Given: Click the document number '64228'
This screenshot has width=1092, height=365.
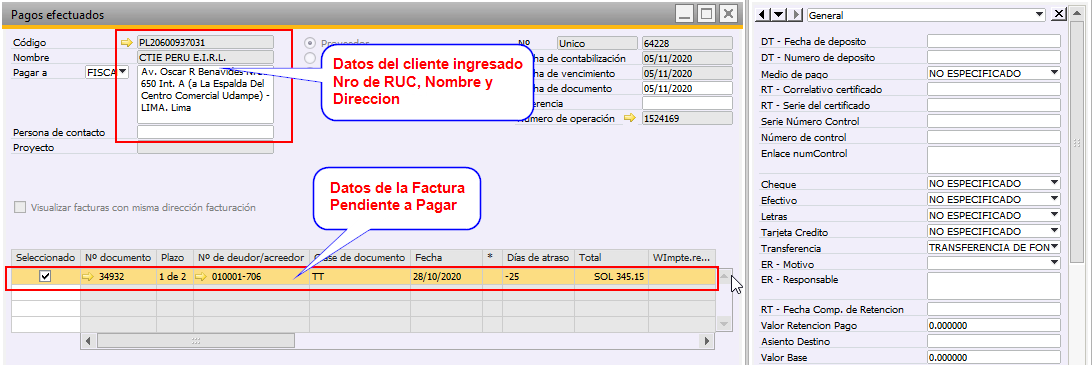Looking at the screenshot, I should [x=687, y=43].
